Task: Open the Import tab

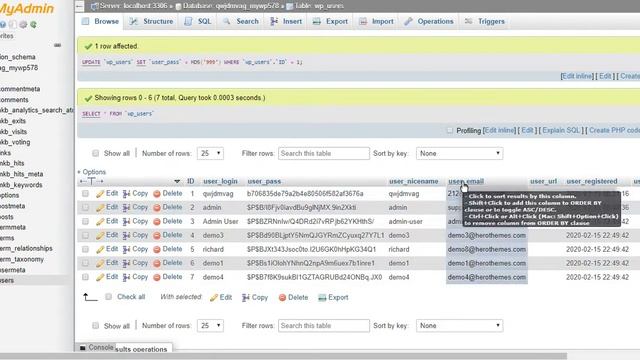Action: coord(376,21)
